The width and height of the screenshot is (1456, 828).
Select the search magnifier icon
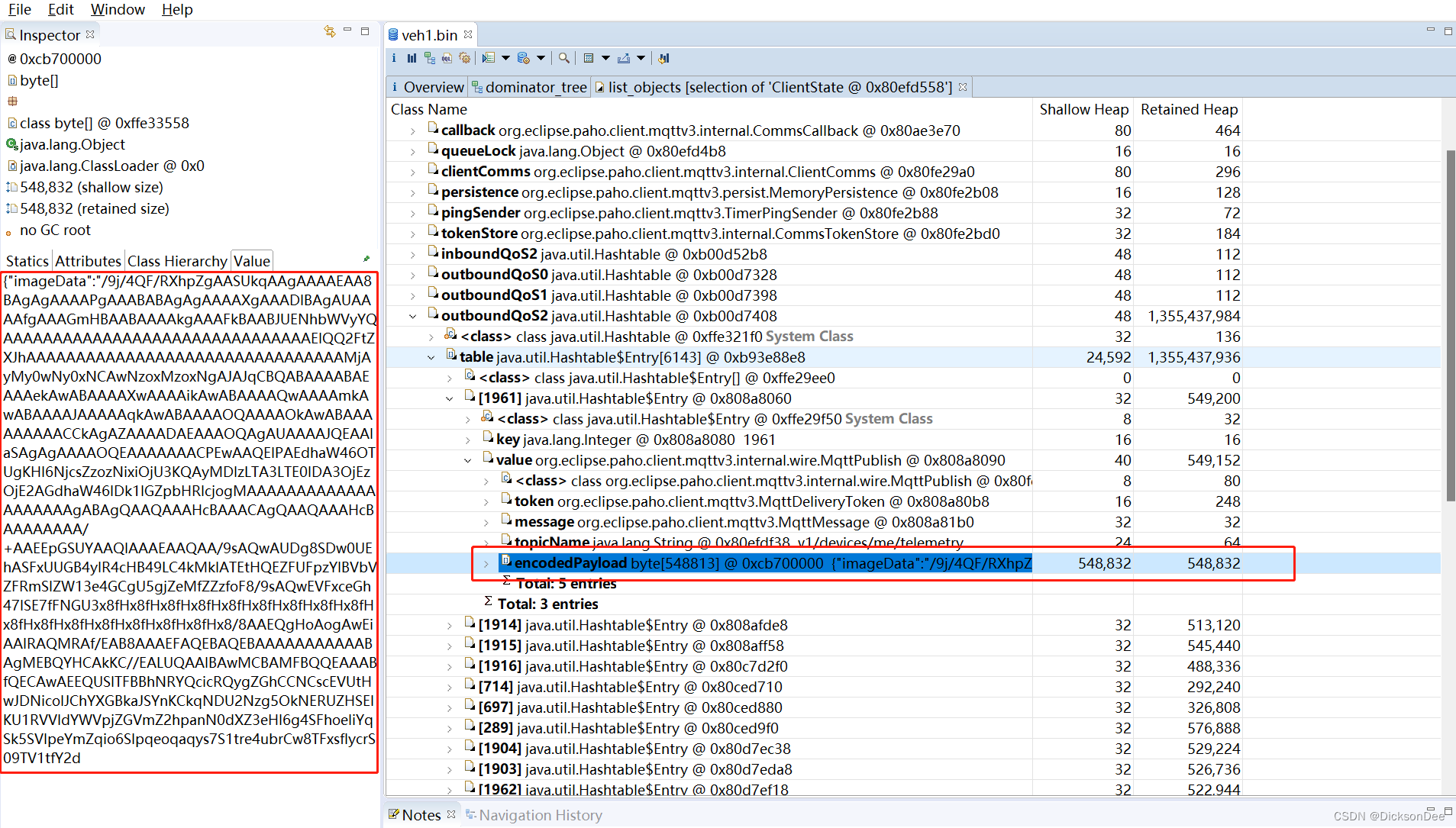(564, 58)
